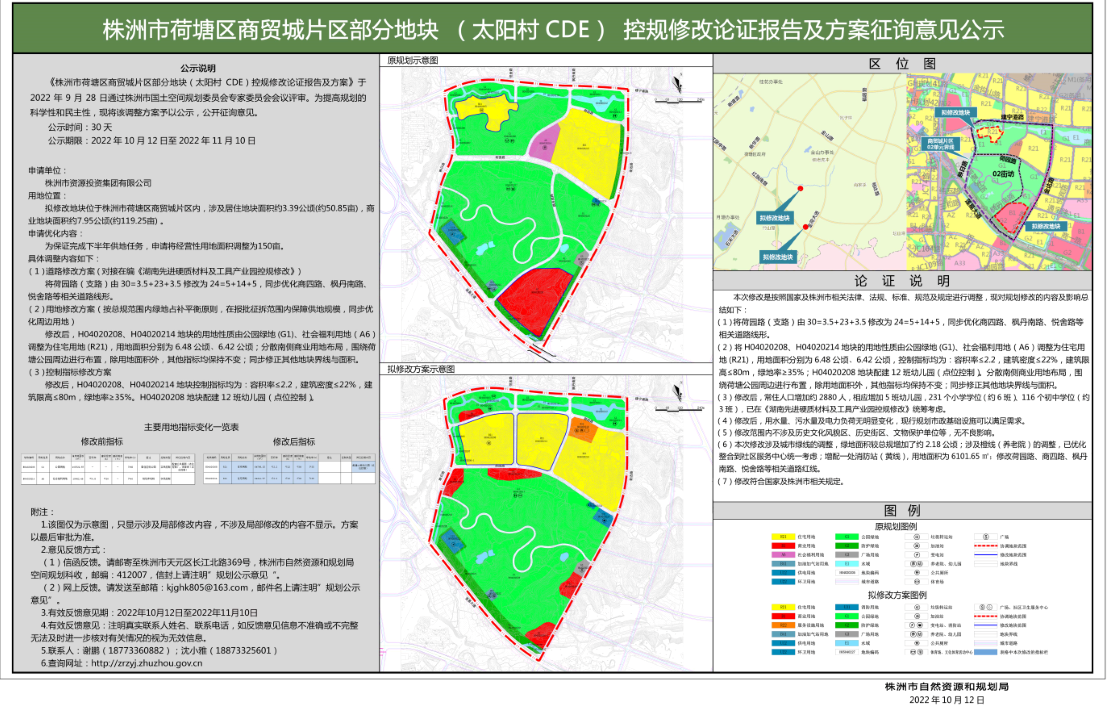
Task: Click the 02街坊 label on the location map
Action: (x=1002, y=173)
